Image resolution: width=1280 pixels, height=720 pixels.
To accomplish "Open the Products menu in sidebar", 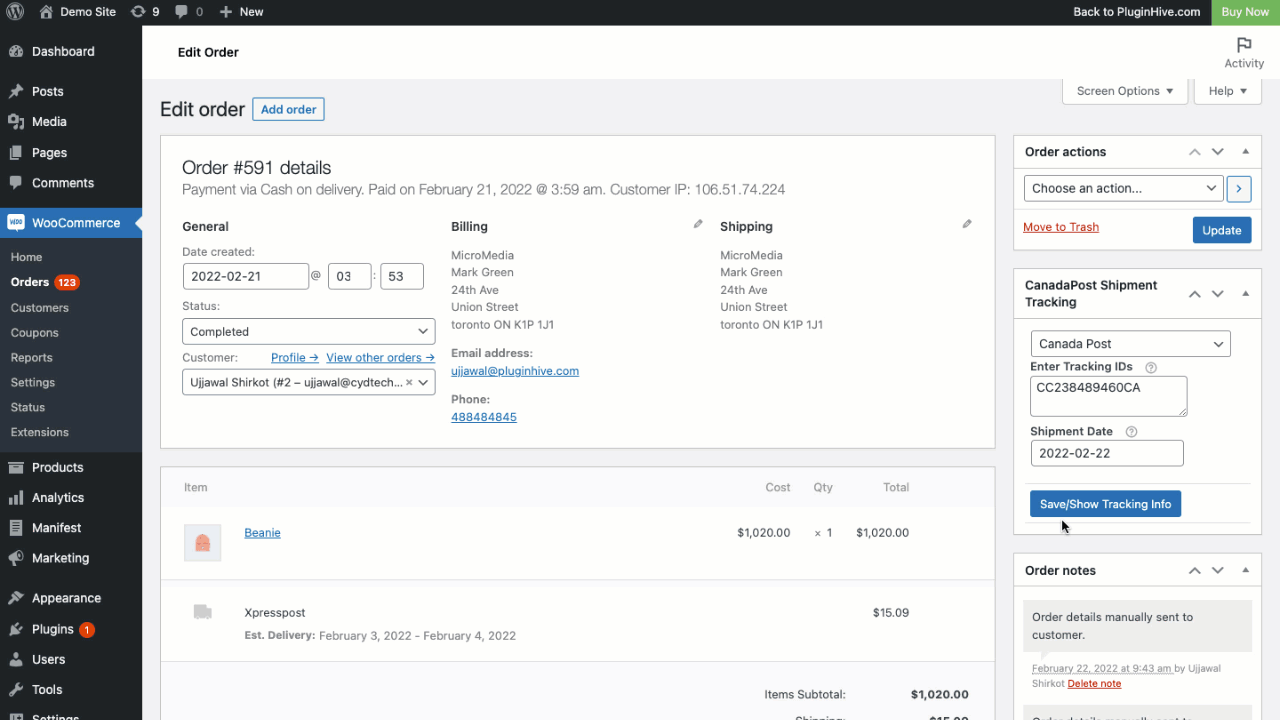I will click(x=57, y=467).
